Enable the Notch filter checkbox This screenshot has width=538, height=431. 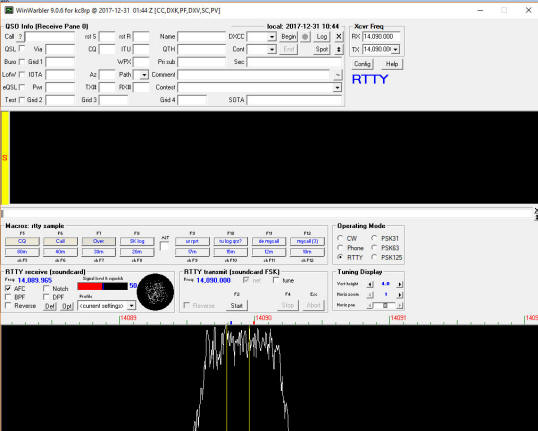coord(46,288)
